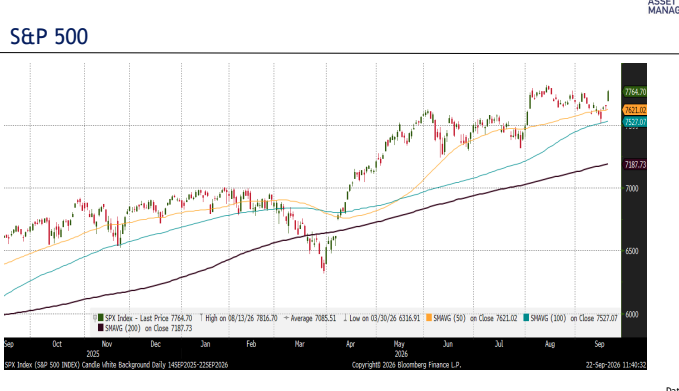Image resolution: width=679 pixels, height=391 pixels.
Task: Click "SMAVG (100) on Close 7527.07" legend text
Action: pyautogui.click(x=574, y=318)
